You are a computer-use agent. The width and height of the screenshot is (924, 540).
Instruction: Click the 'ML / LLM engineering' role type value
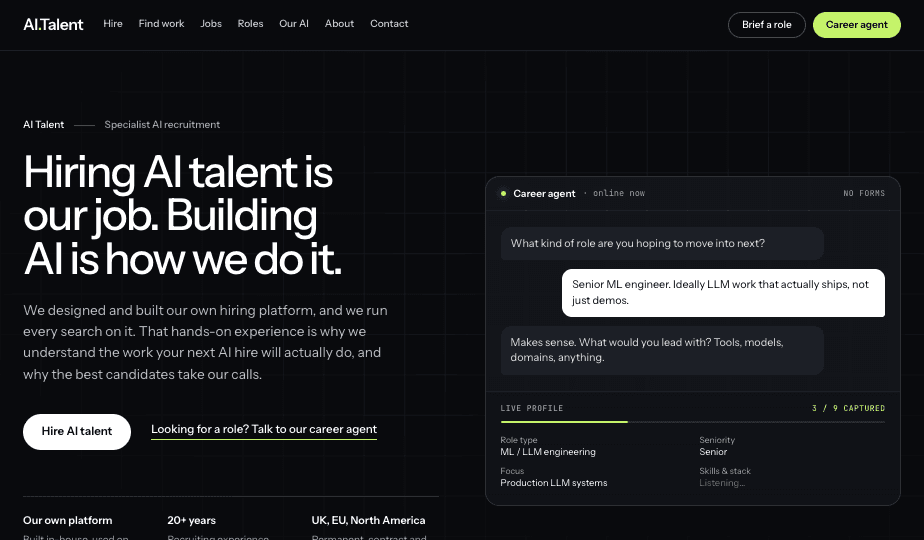(x=548, y=452)
